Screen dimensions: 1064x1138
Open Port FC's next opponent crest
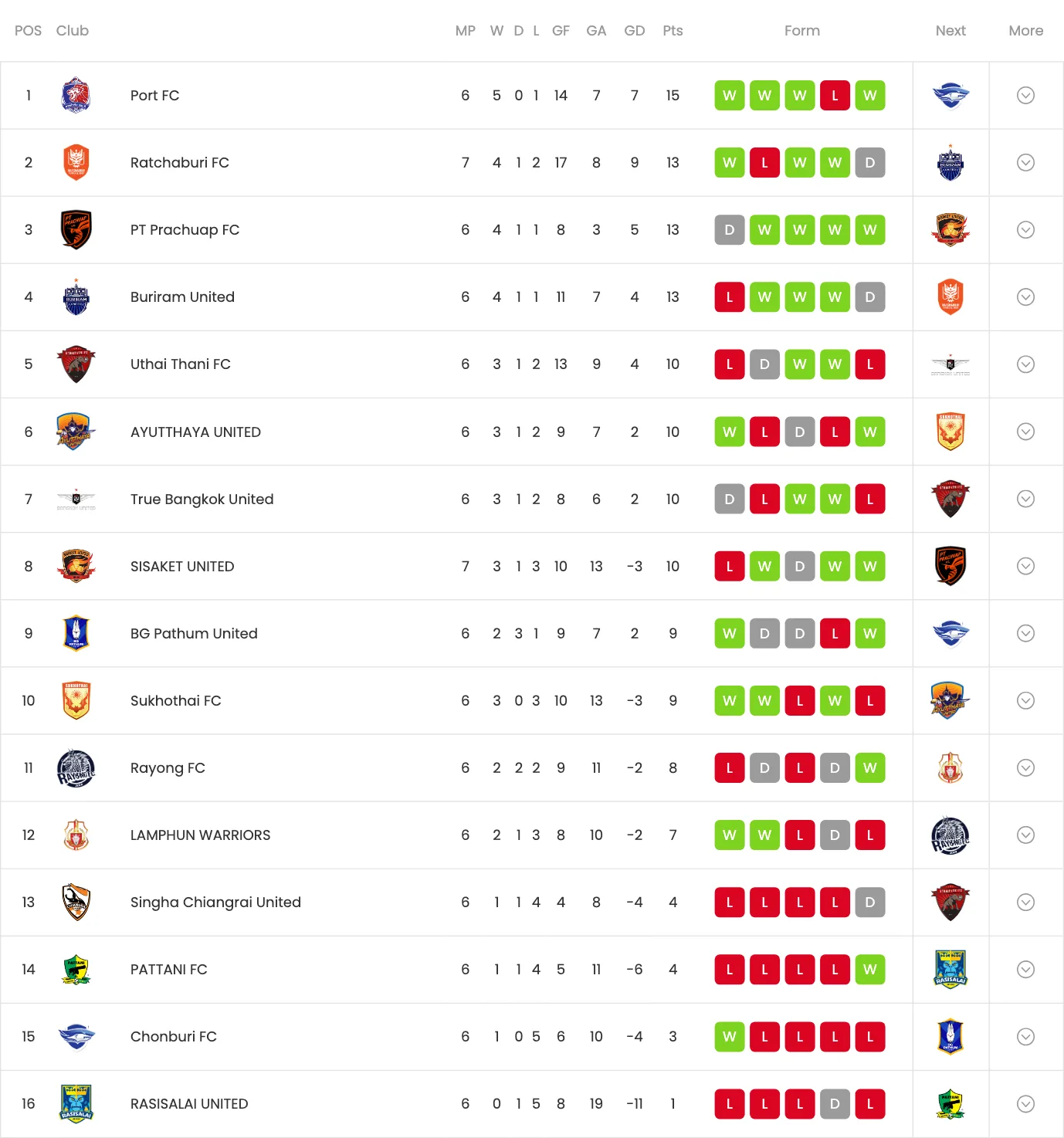950,95
